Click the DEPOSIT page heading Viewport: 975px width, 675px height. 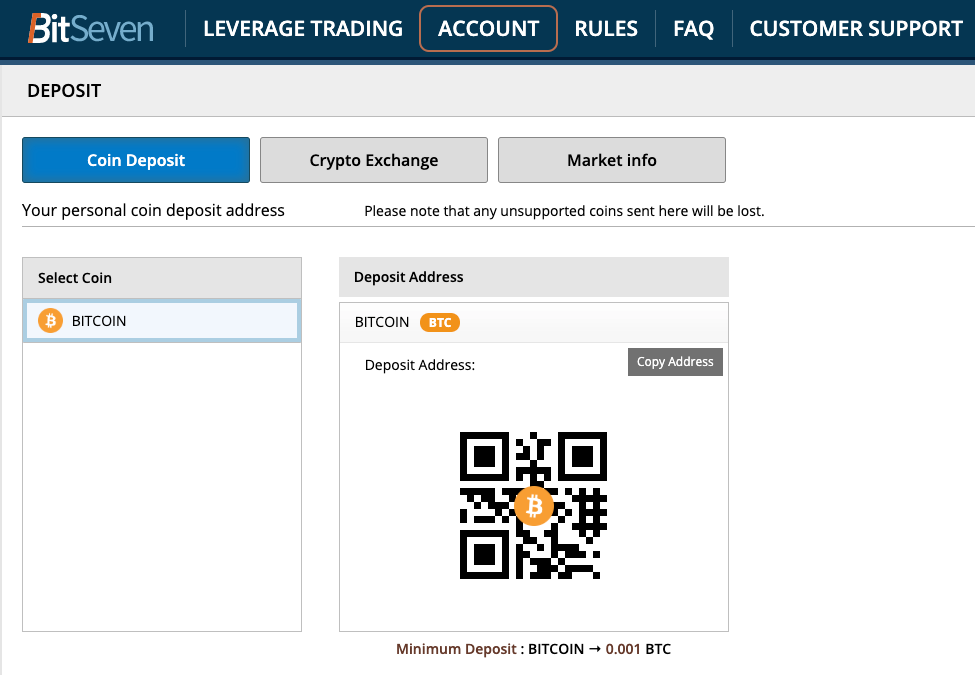click(64, 91)
